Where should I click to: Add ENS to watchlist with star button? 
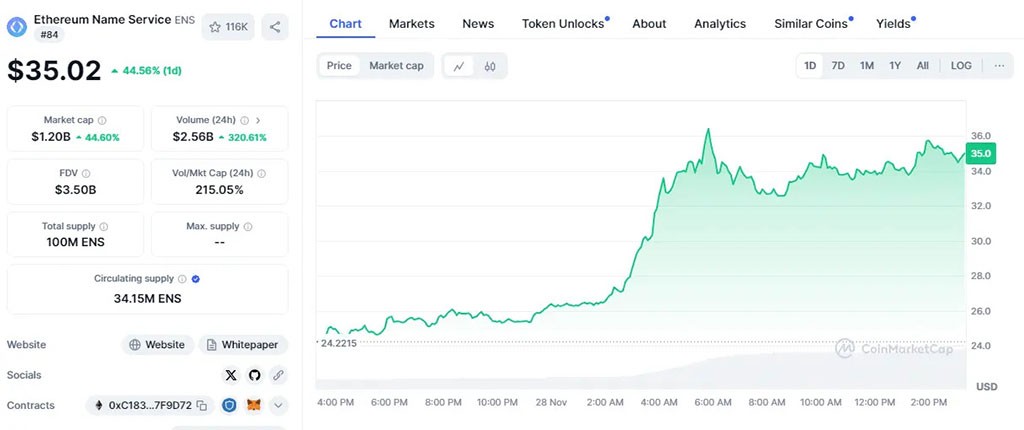coord(229,27)
